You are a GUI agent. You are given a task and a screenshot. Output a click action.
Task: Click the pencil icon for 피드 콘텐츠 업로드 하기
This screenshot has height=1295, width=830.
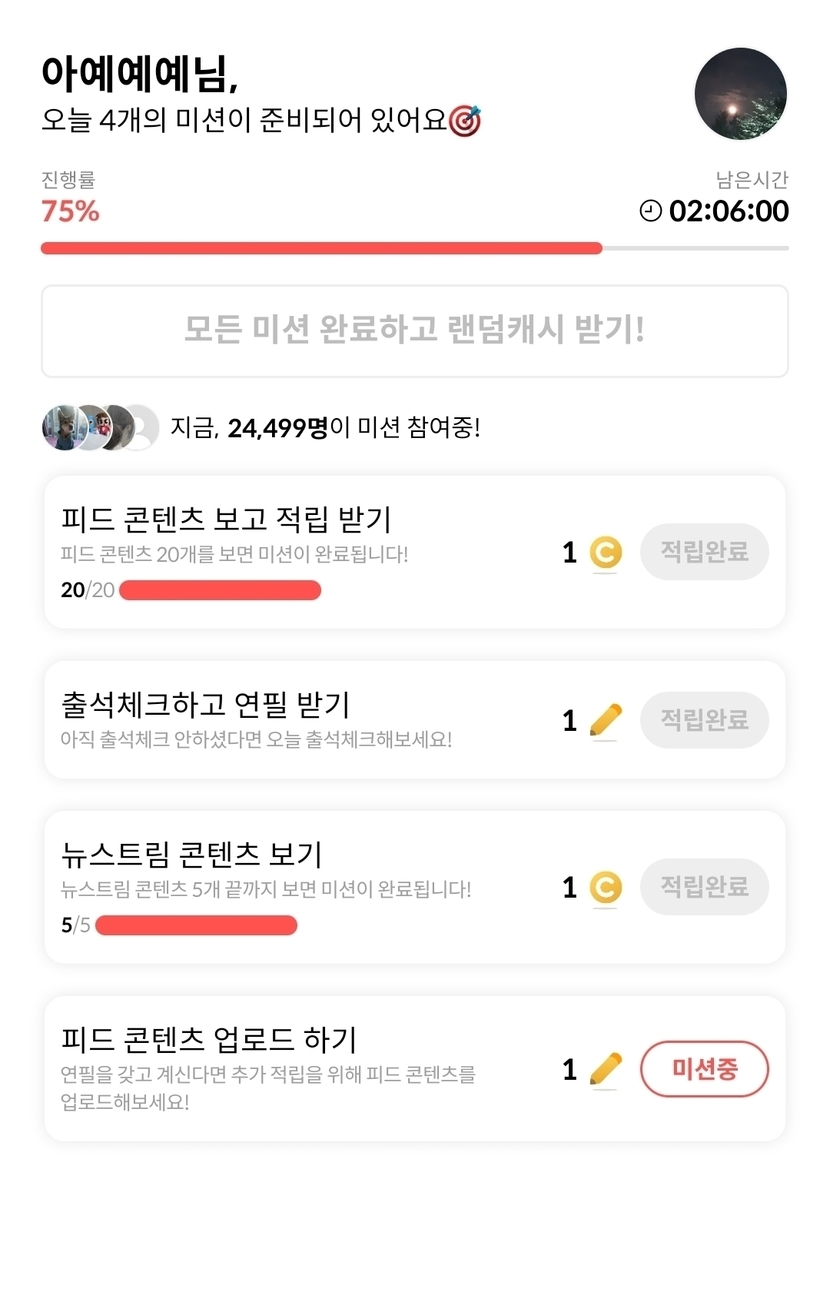pyautogui.click(x=605, y=1069)
